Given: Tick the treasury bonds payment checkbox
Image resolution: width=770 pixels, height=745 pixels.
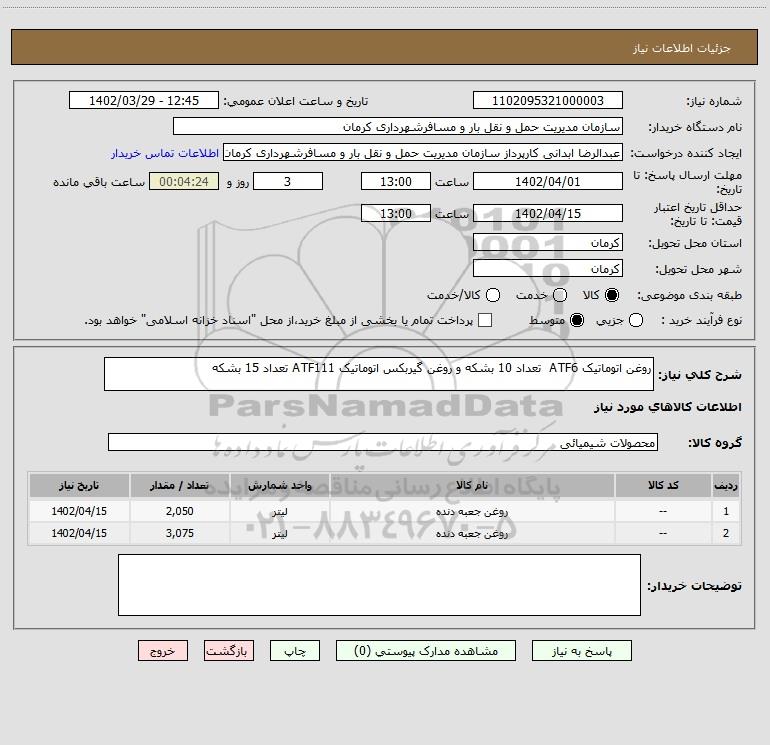Looking at the screenshot, I should coord(486,320).
